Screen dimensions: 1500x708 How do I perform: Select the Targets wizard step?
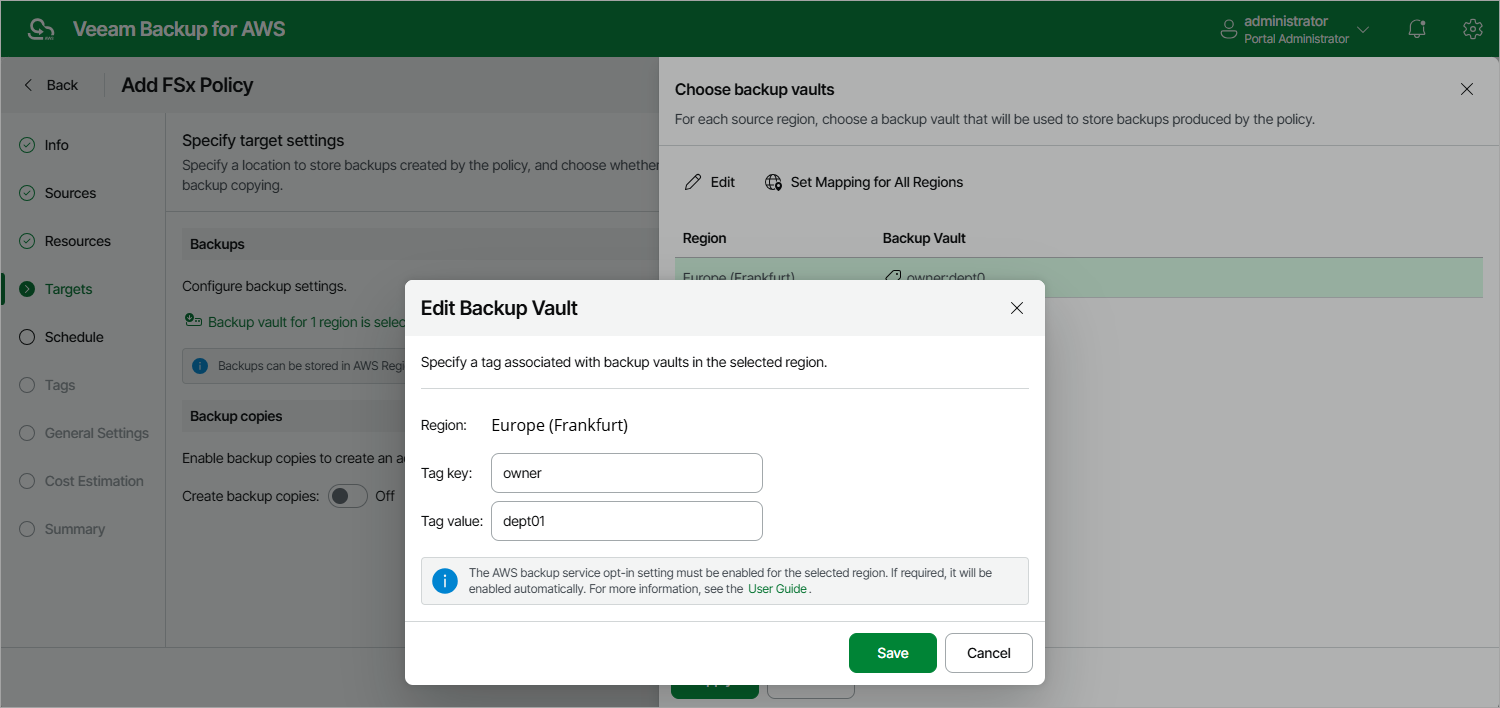(68, 289)
